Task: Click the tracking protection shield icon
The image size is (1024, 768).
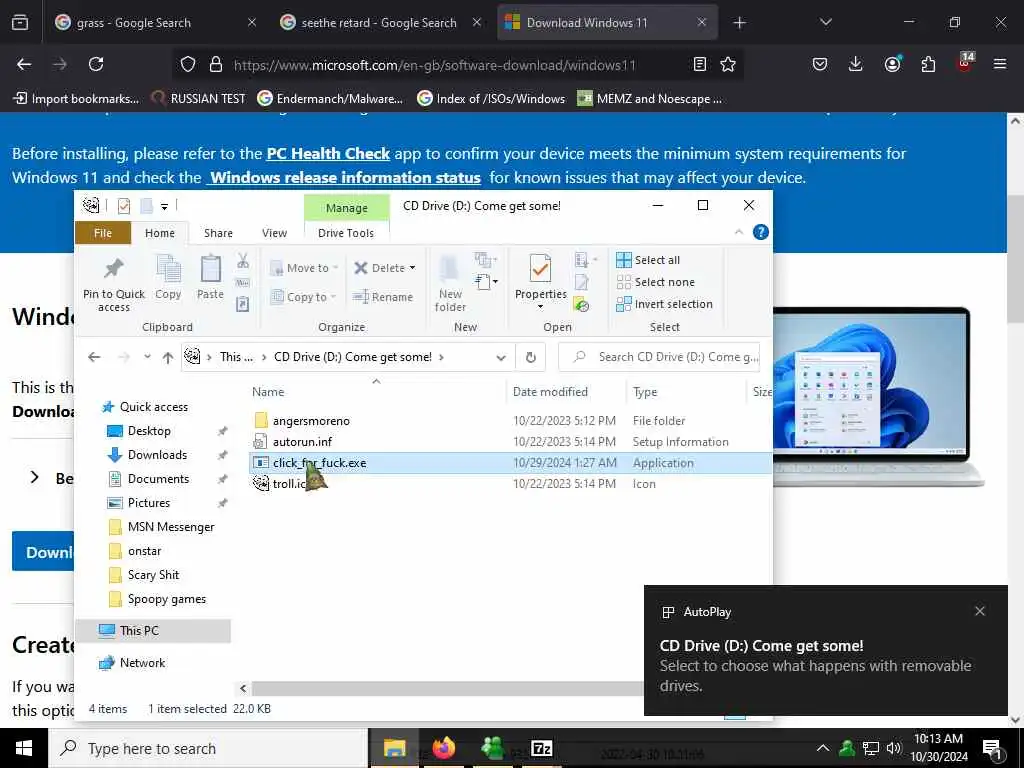Action: (x=188, y=64)
